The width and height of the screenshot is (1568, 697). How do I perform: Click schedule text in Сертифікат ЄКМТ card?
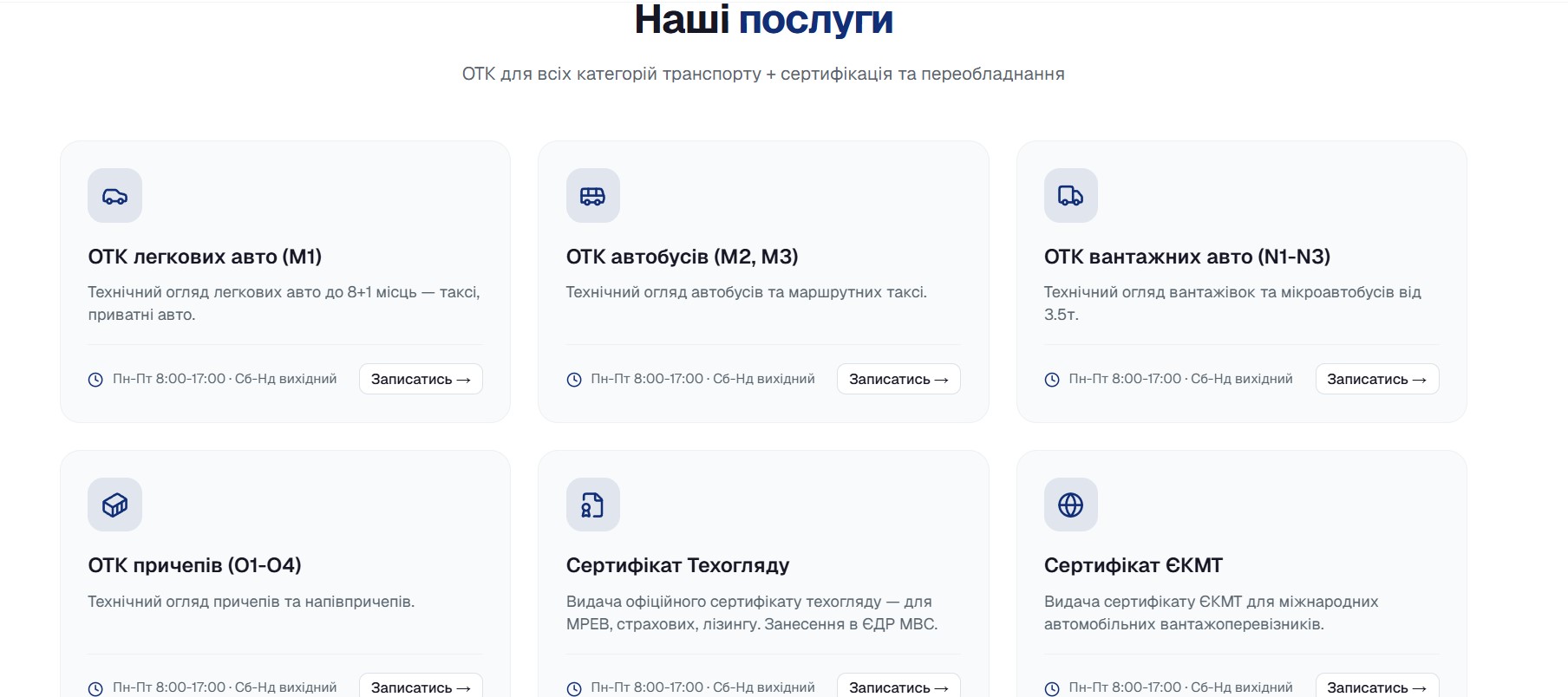[x=1181, y=687]
